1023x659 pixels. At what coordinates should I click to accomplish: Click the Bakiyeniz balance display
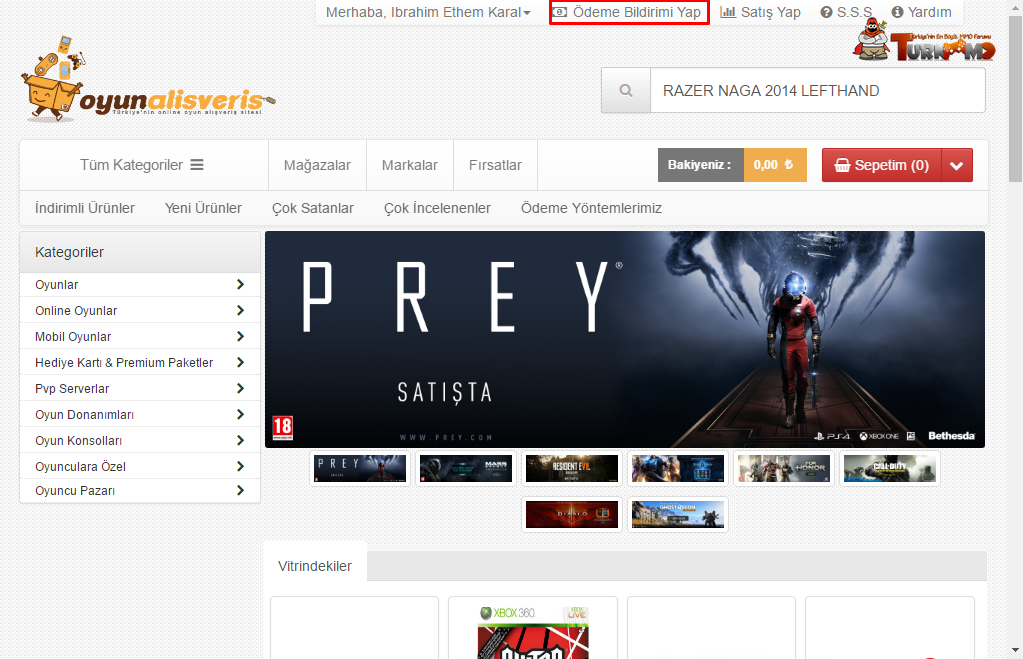point(732,165)
